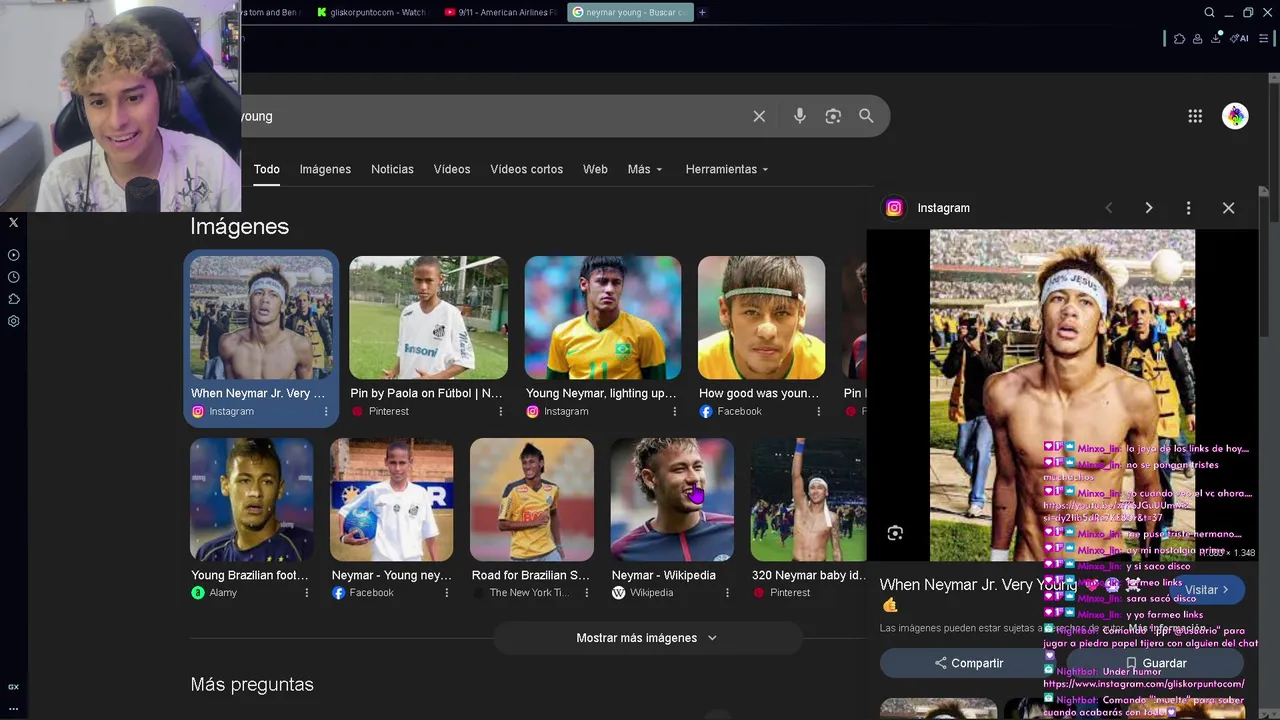This screenshot has height=720, width=1280.
Task: Open options for 'Young Brazilian foot' result
Action: point(306,593)
